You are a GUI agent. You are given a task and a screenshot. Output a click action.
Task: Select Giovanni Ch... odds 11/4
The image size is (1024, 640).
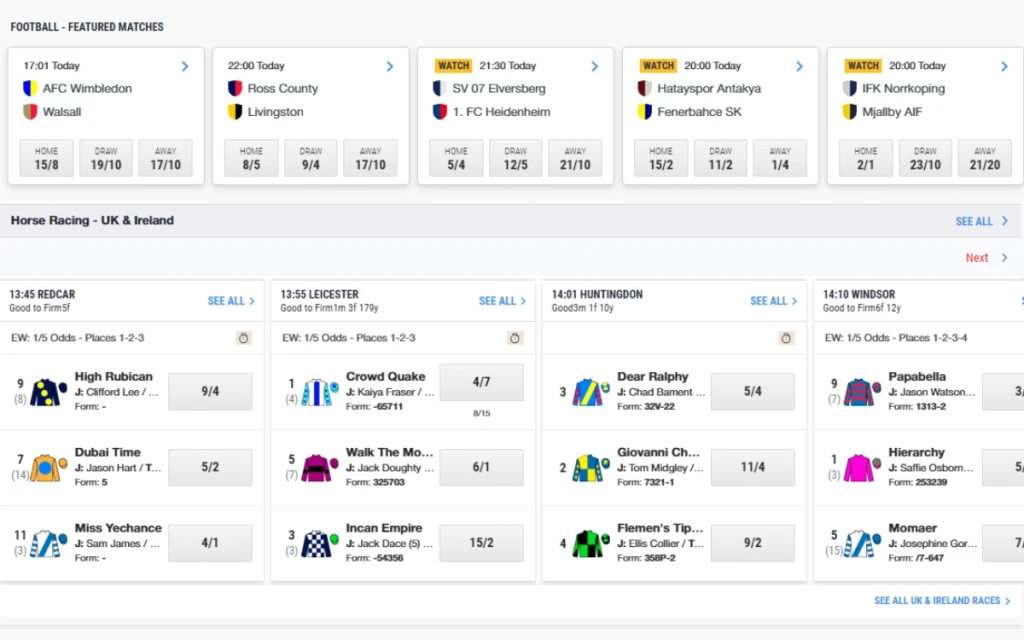coord(753,468)
